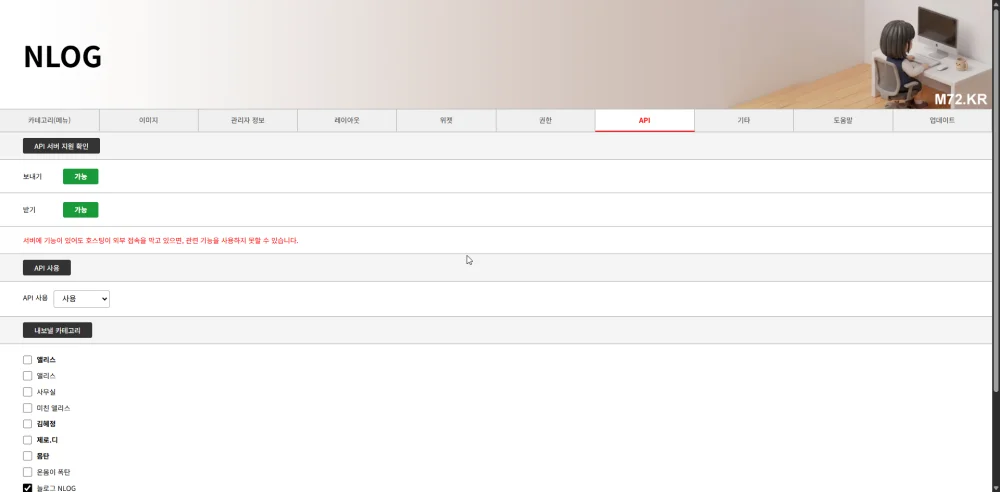Click the 보내기 label
Screen dimensions: 1000x492
pos(33,177)
